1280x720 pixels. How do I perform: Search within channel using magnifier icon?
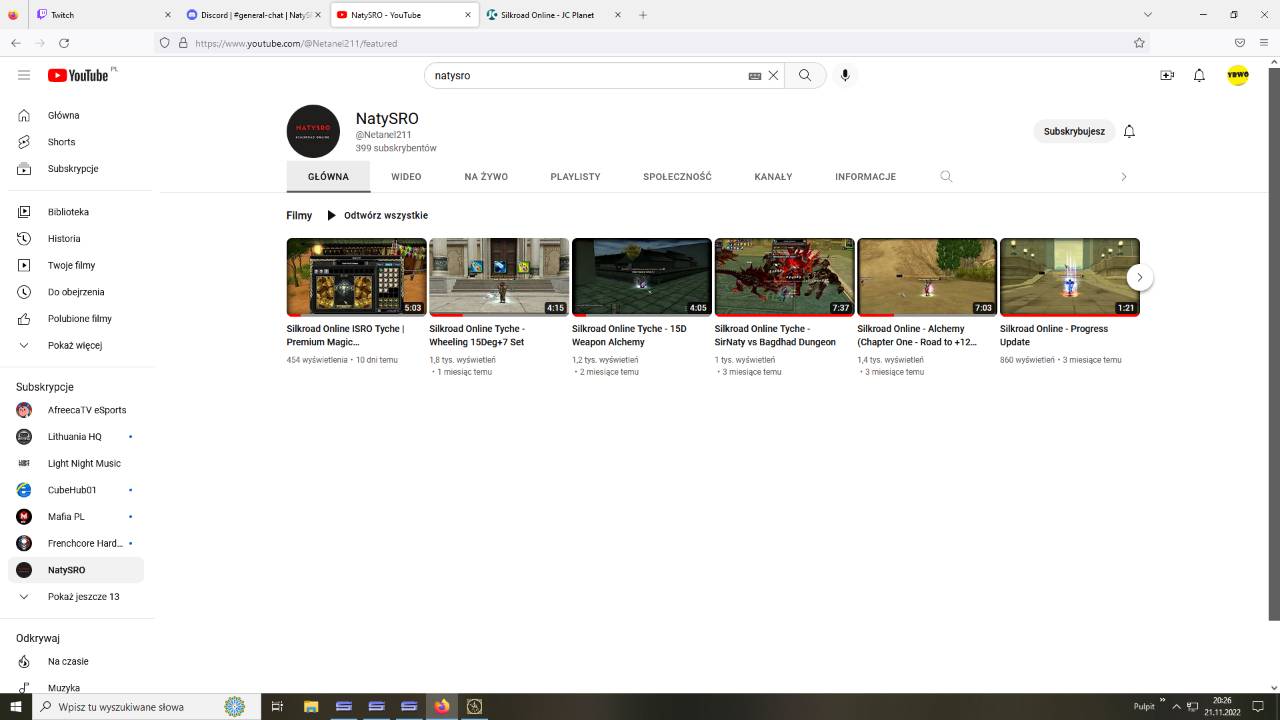click(x=946, y=176)
